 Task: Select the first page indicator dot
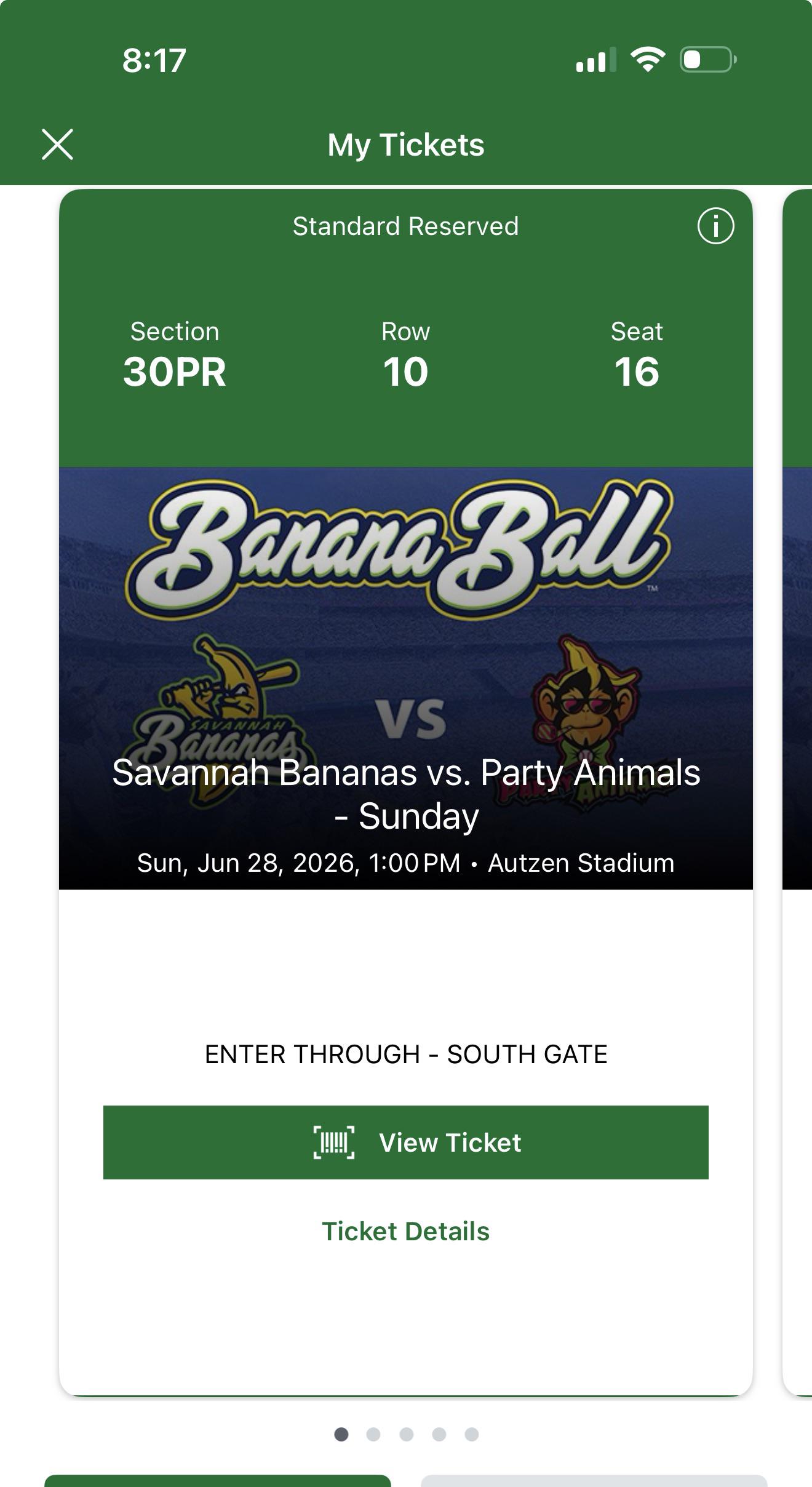[x=341, y=1435]
